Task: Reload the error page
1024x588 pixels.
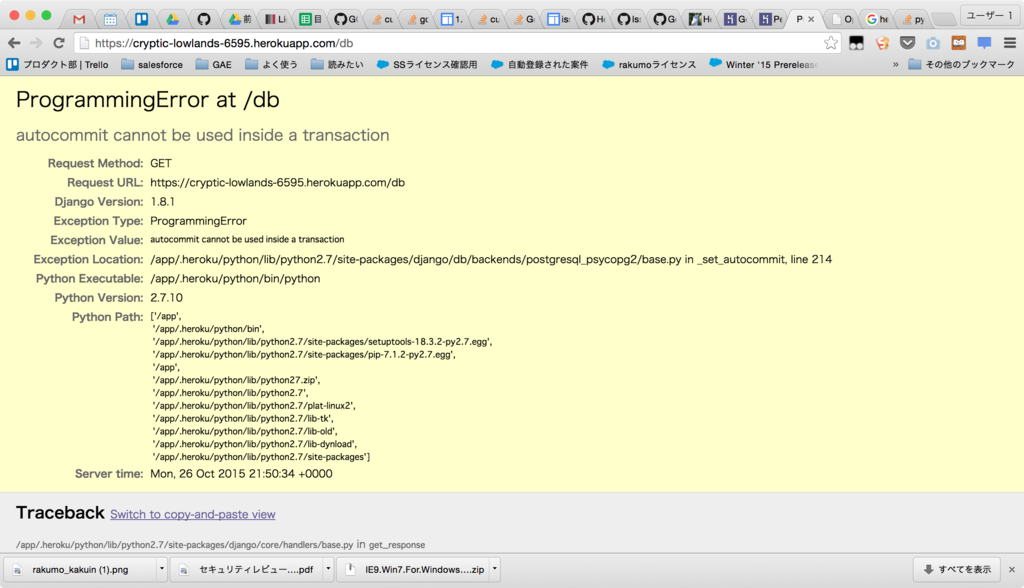Action: point(59,44)
